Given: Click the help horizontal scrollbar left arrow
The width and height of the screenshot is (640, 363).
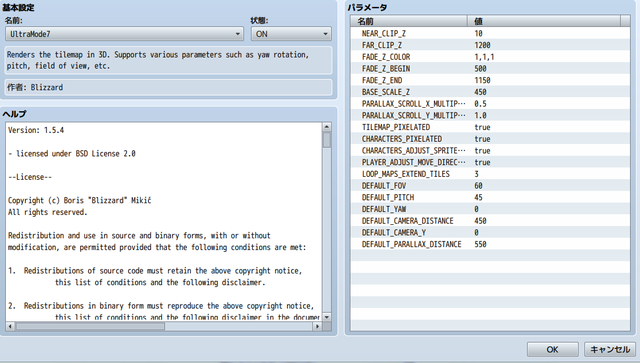Looking at the screenshot, I should point(10,326).
